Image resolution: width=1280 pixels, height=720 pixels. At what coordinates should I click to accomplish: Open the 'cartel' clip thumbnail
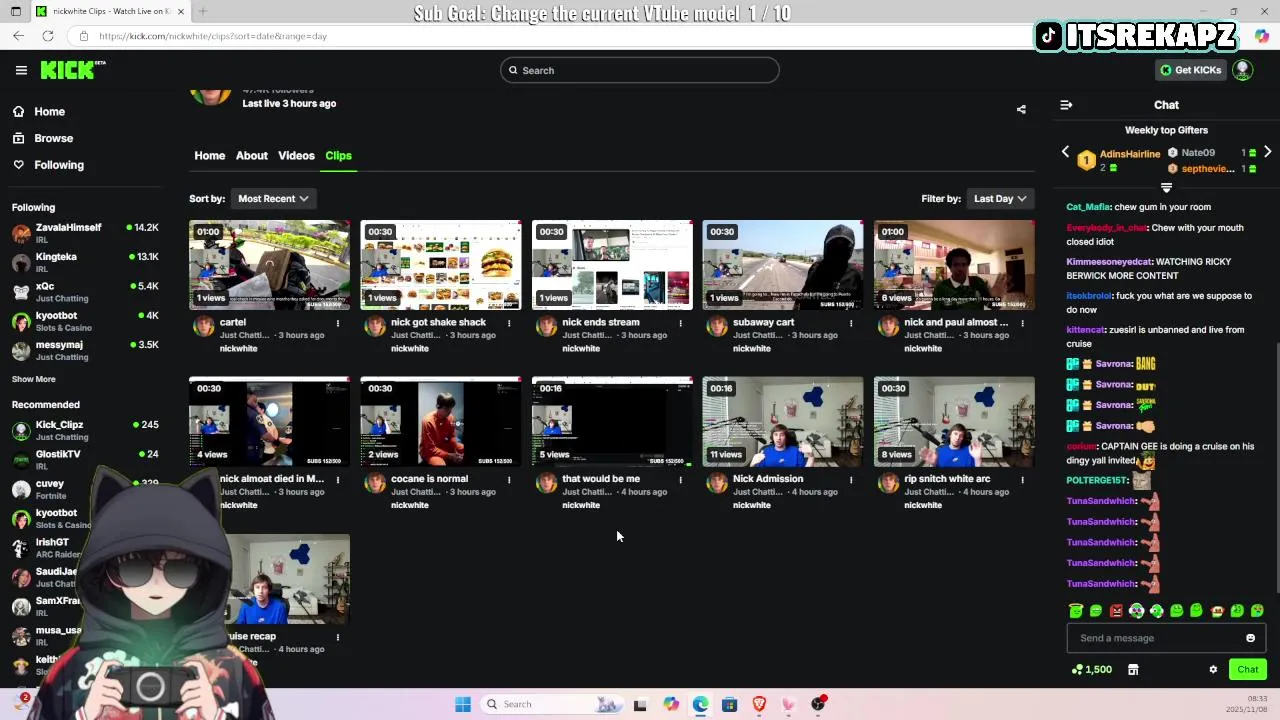pyautogui.click(x=269, y=265)
